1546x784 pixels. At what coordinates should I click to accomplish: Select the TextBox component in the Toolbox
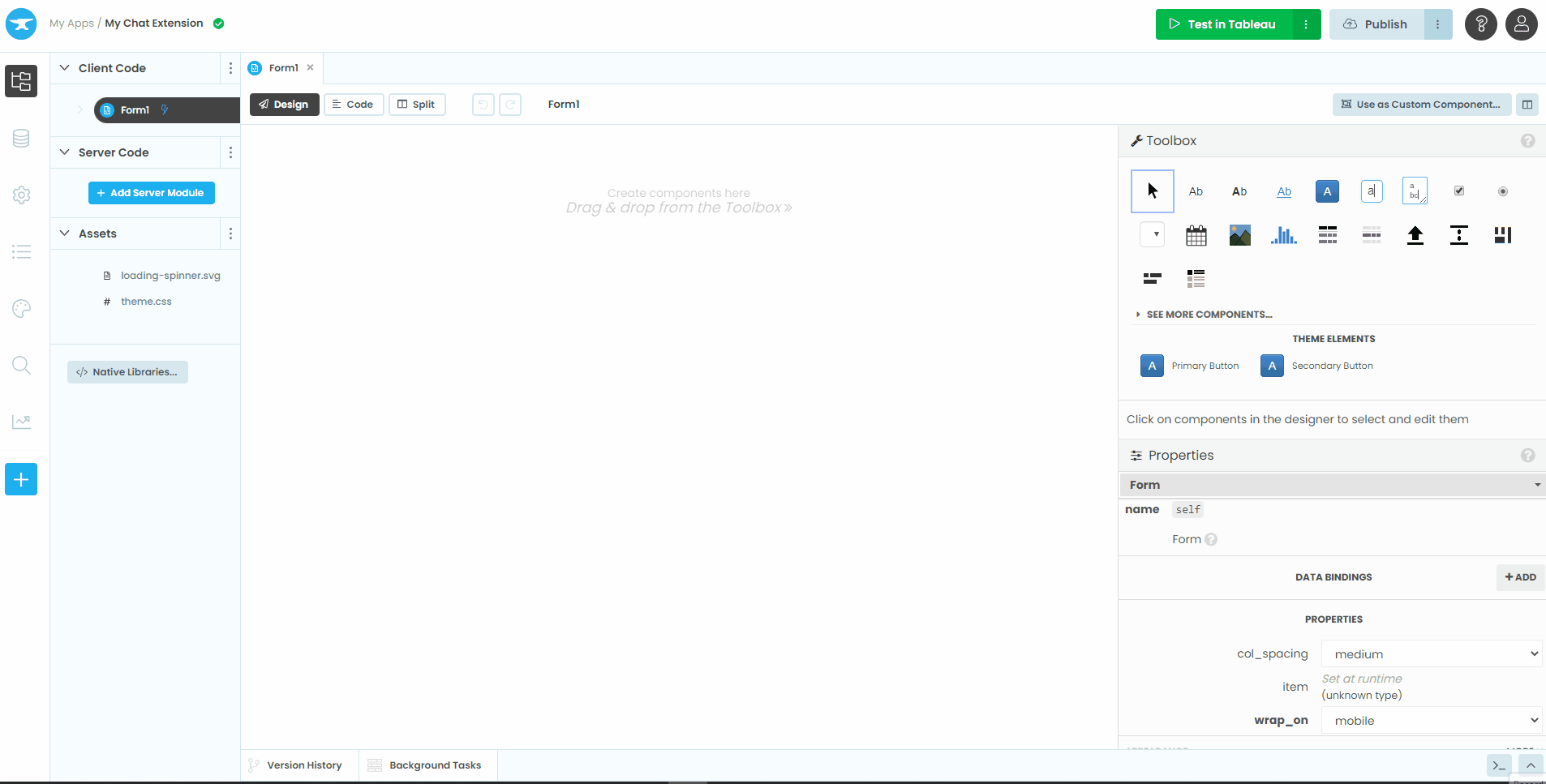pos(1371,191)
